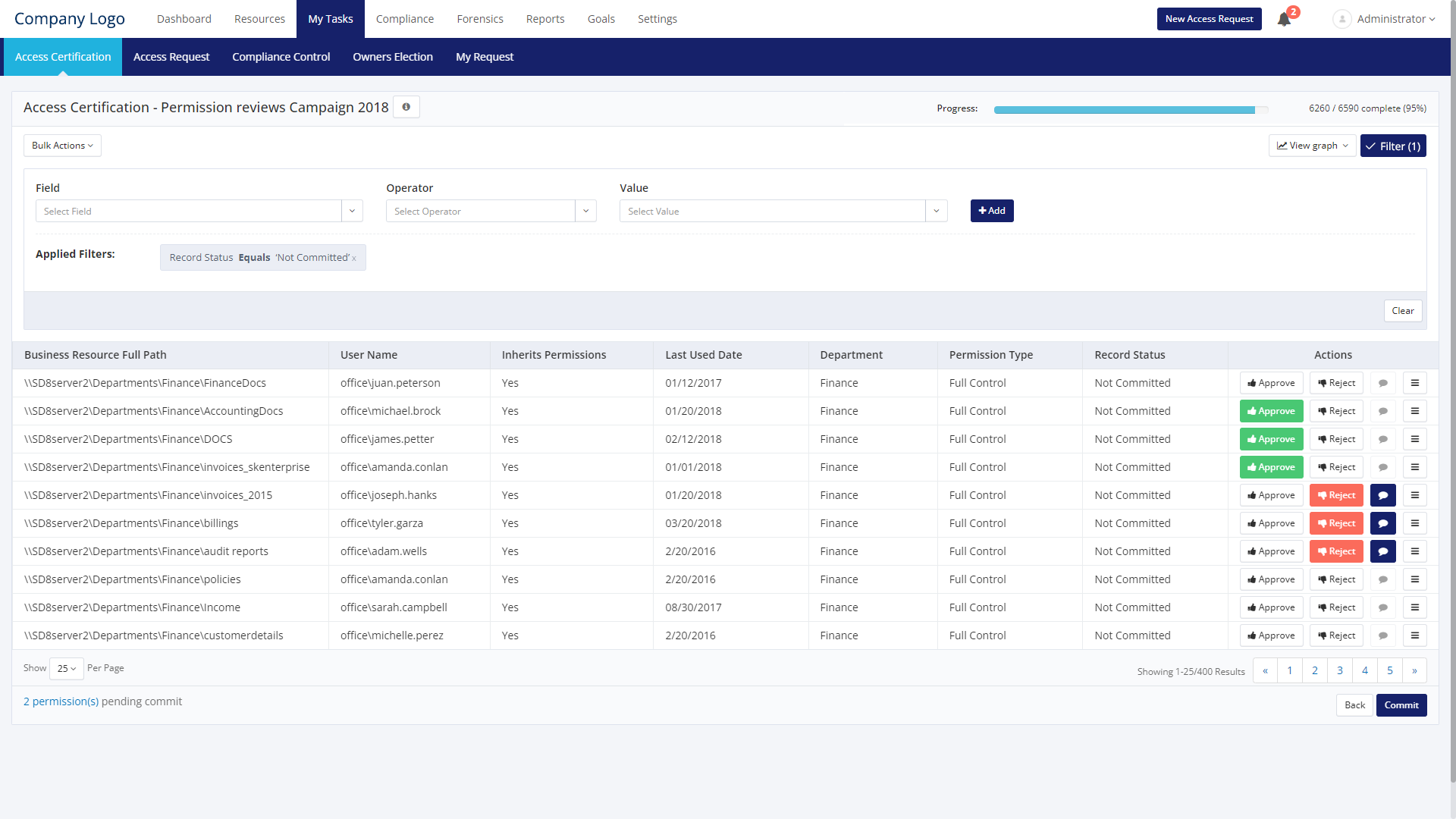1456x819 pixels.
Task: Toggle Reject for tyler.garza row
Action: pyautogui.click(x=1336, y=523)
